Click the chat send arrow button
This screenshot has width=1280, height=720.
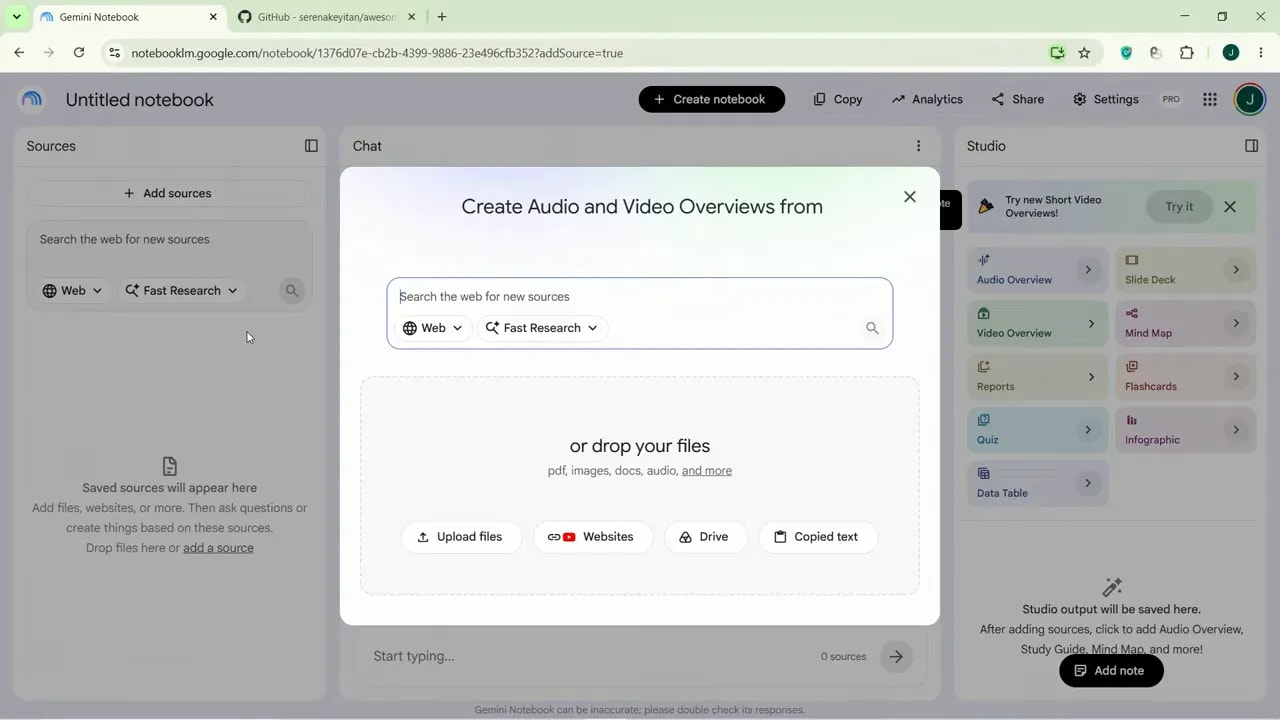click(896, 657)
